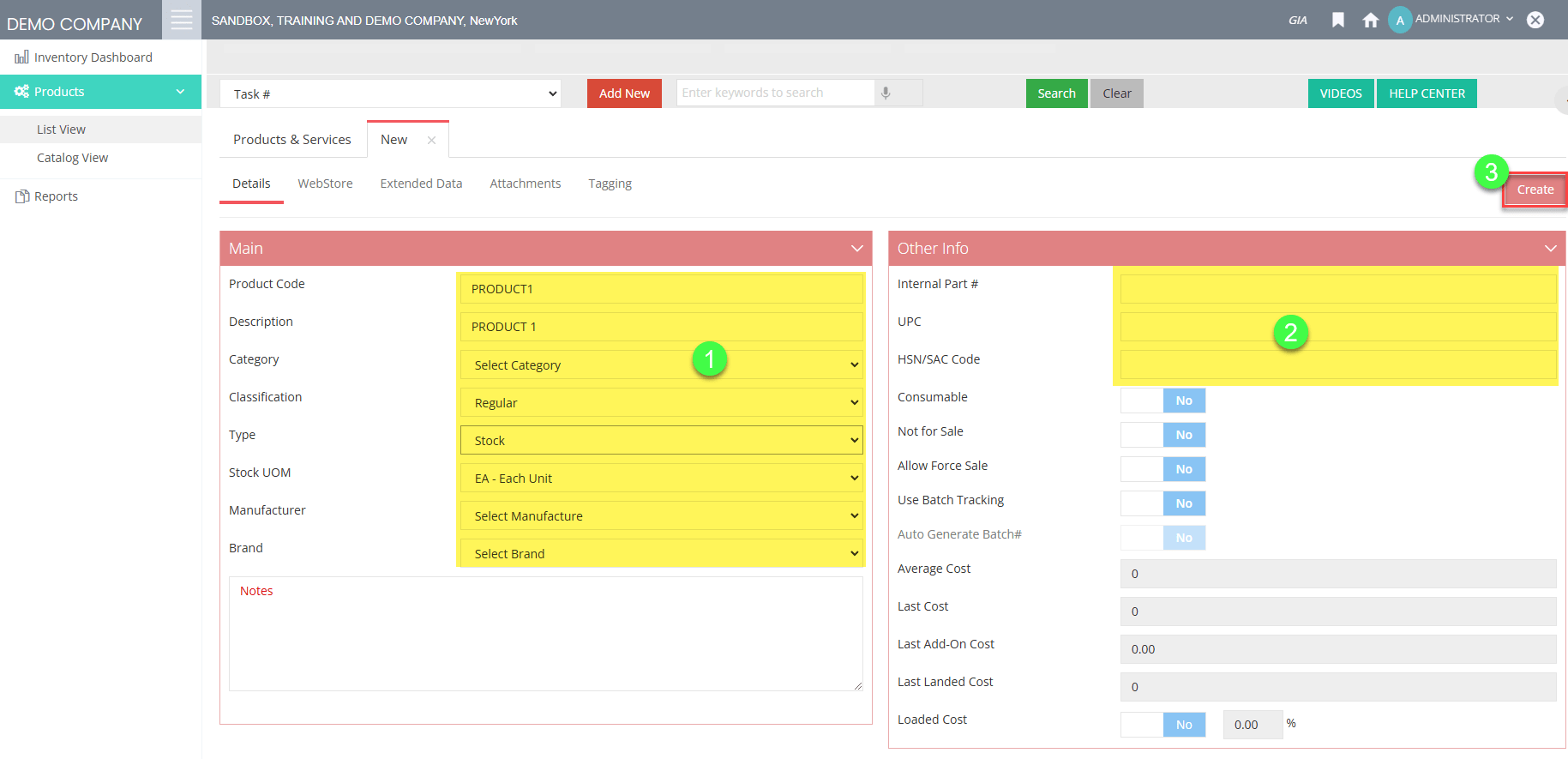The image size is (1568, 759).
Task: Turn on Use Batch Tracking
Action: pyautogui.click(x=1162, y=503)
